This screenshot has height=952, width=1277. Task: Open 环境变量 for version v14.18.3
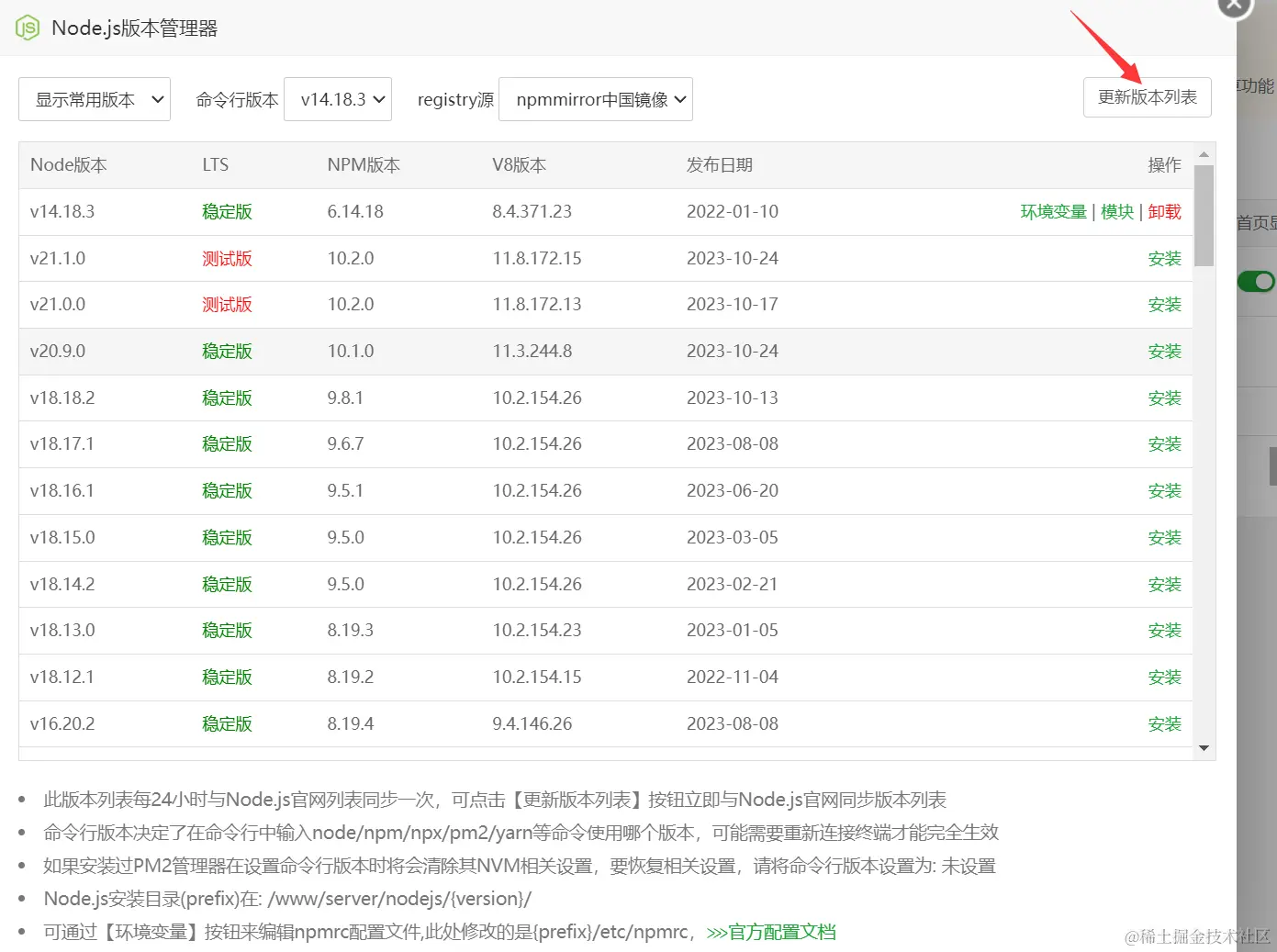click(1052, 211)
